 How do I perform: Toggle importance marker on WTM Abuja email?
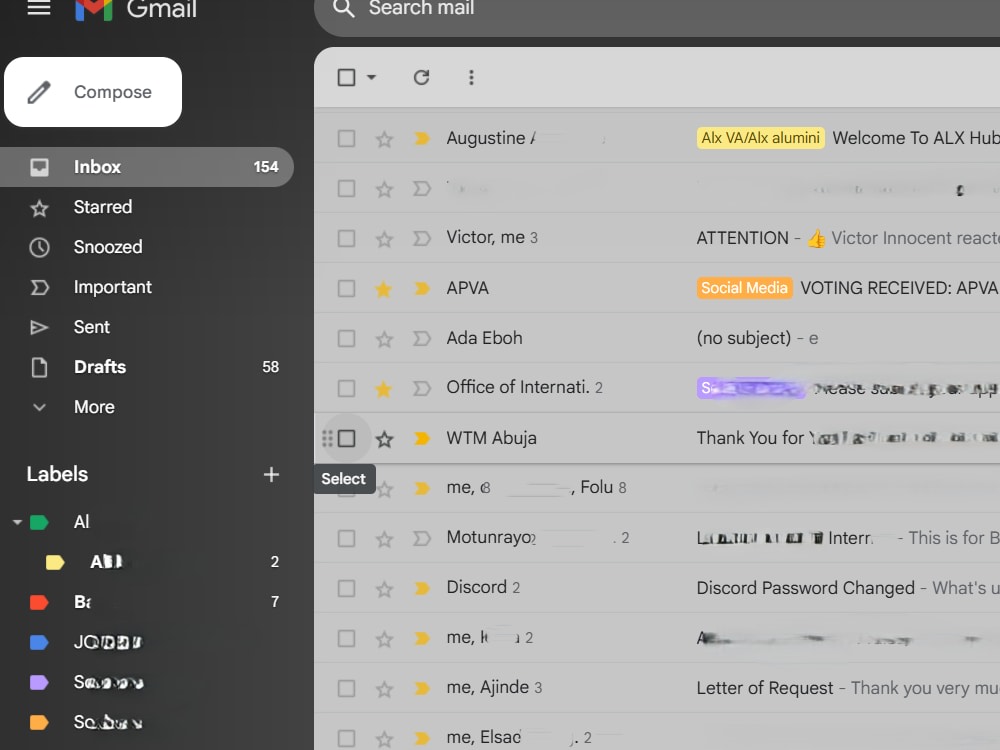click(422, 438)
